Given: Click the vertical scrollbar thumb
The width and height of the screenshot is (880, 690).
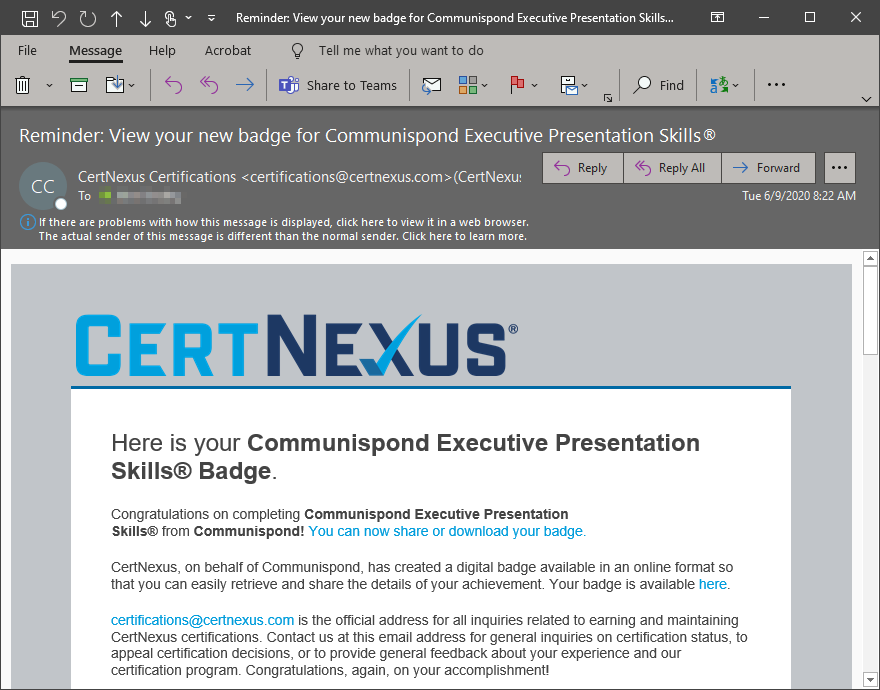Looking at the screenshot, I should pyautogui.click(x=870, y=310).
